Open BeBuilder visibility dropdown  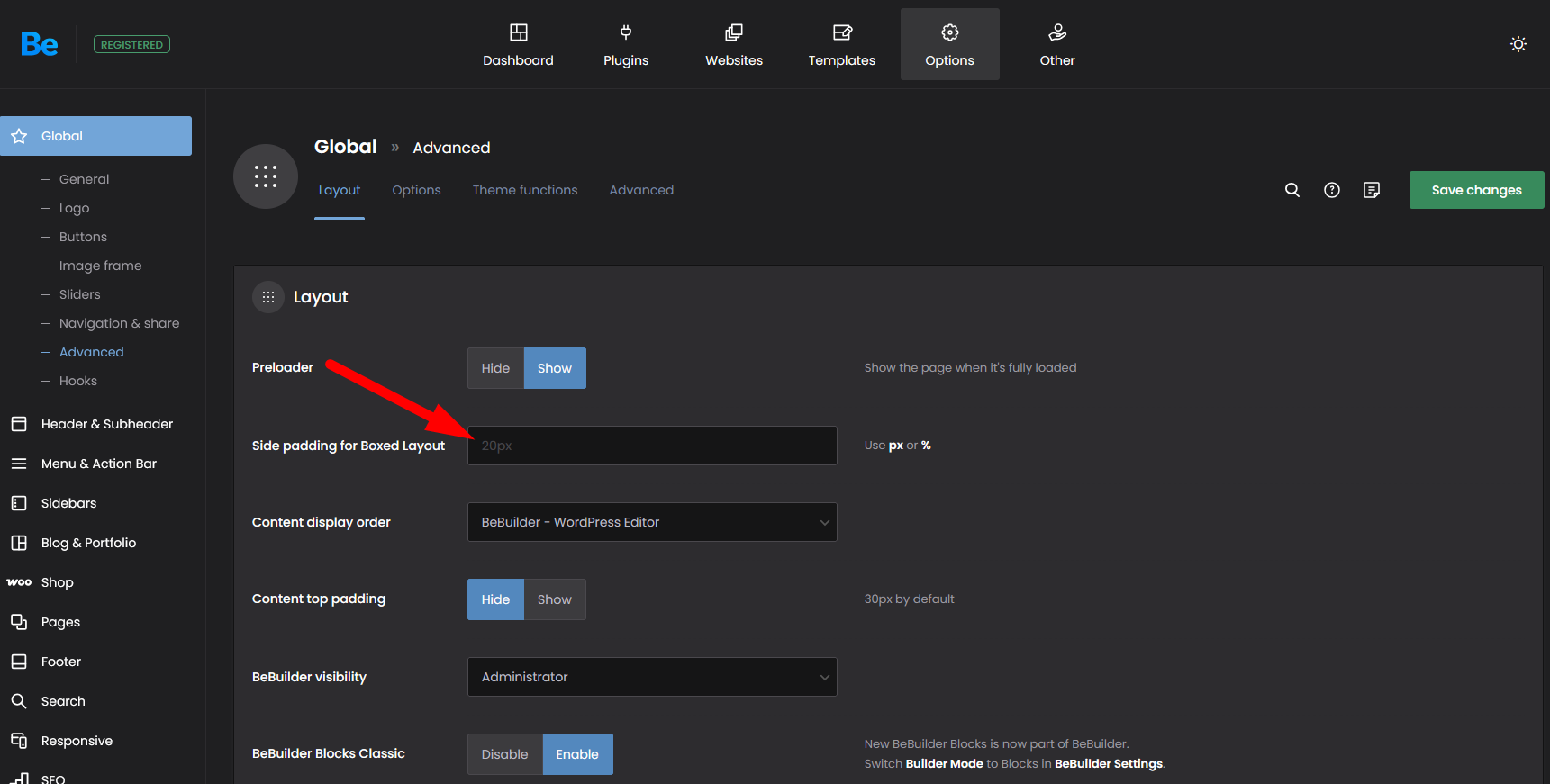pyautogui.click(x=652, y=677)
